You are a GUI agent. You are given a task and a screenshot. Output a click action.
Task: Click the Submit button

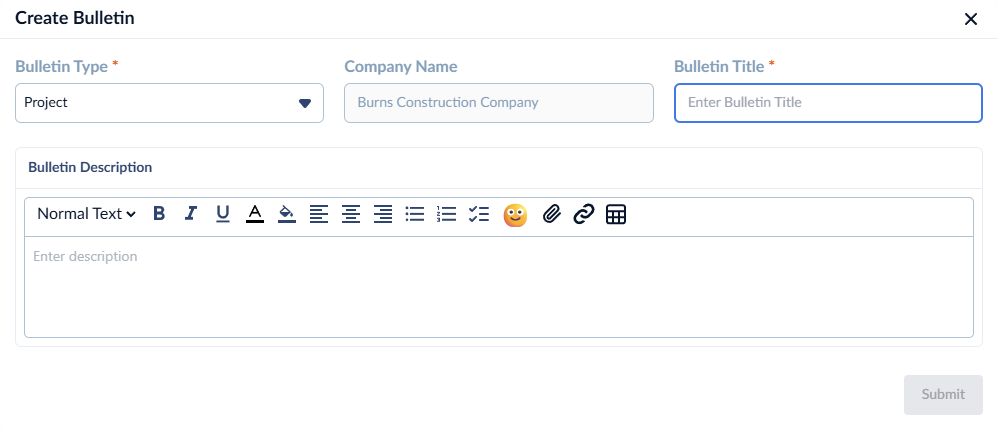(x=943, y=394)
